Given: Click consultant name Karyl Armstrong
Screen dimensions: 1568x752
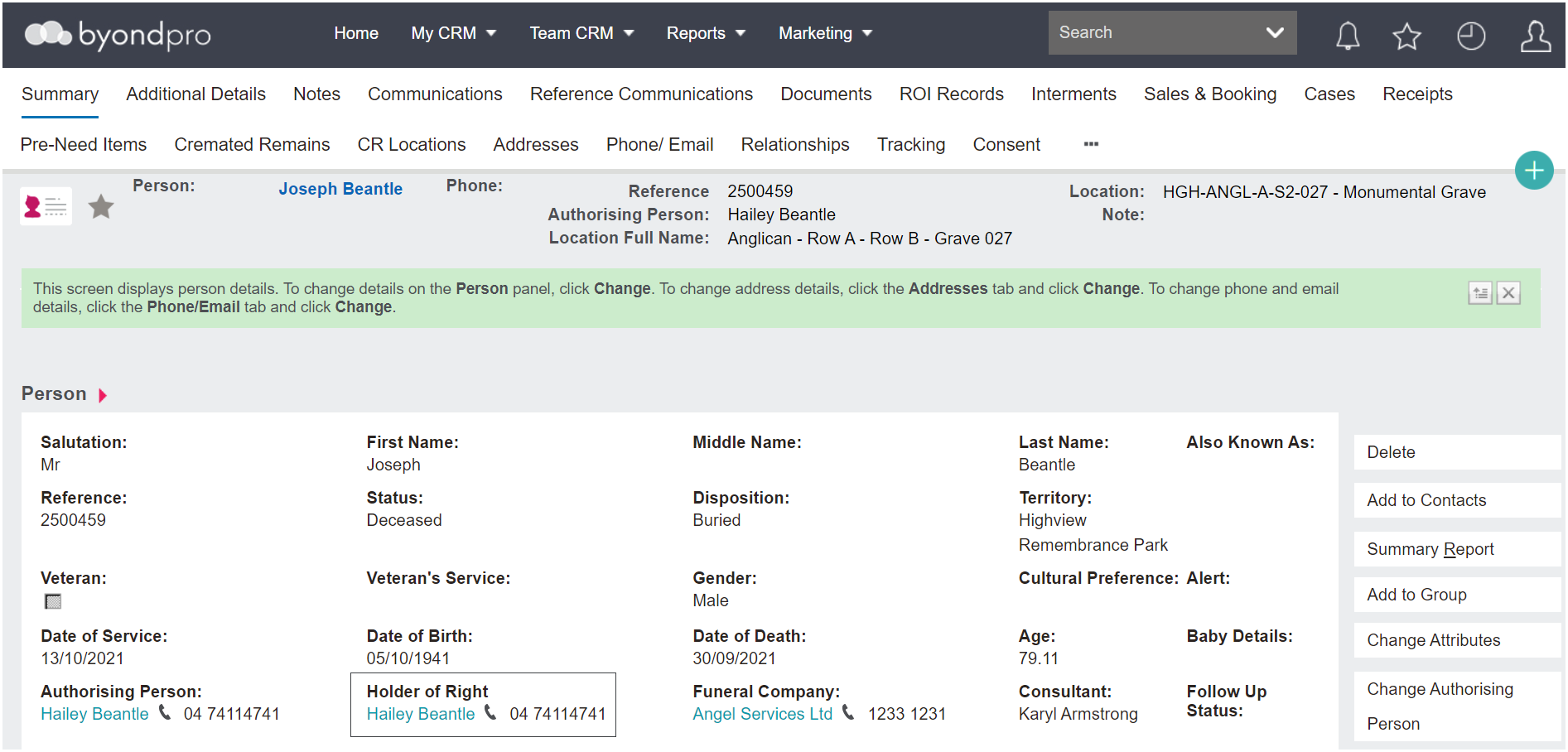Looking at the screenshot, I should (x=1078, y=714).
